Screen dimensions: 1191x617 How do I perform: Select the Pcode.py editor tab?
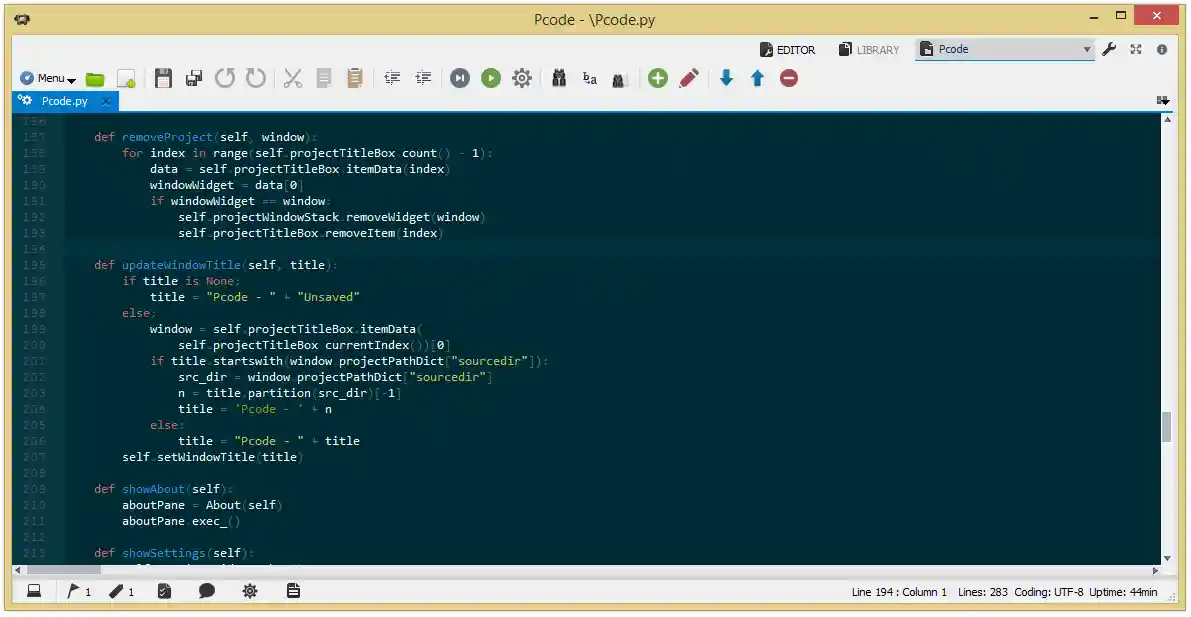(64, 101)
